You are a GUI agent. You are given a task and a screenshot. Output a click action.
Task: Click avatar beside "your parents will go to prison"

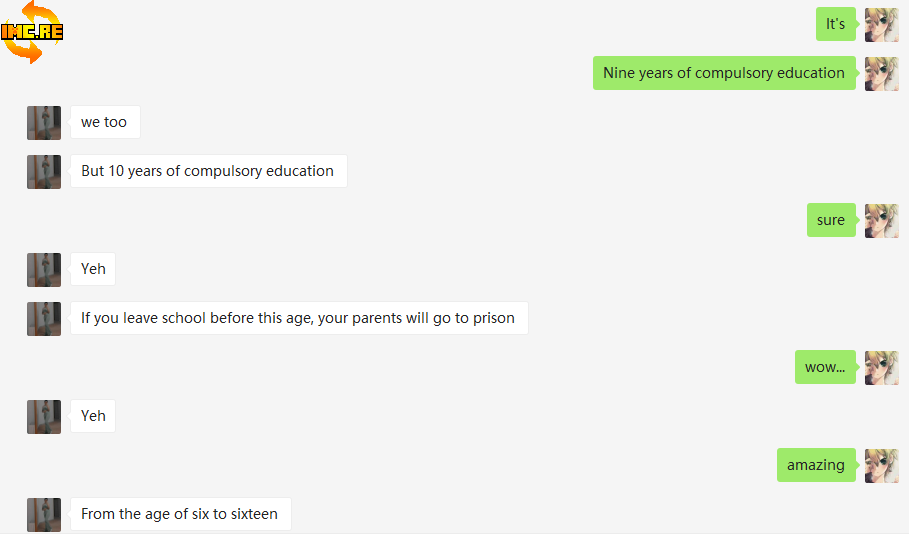[44, 319]
